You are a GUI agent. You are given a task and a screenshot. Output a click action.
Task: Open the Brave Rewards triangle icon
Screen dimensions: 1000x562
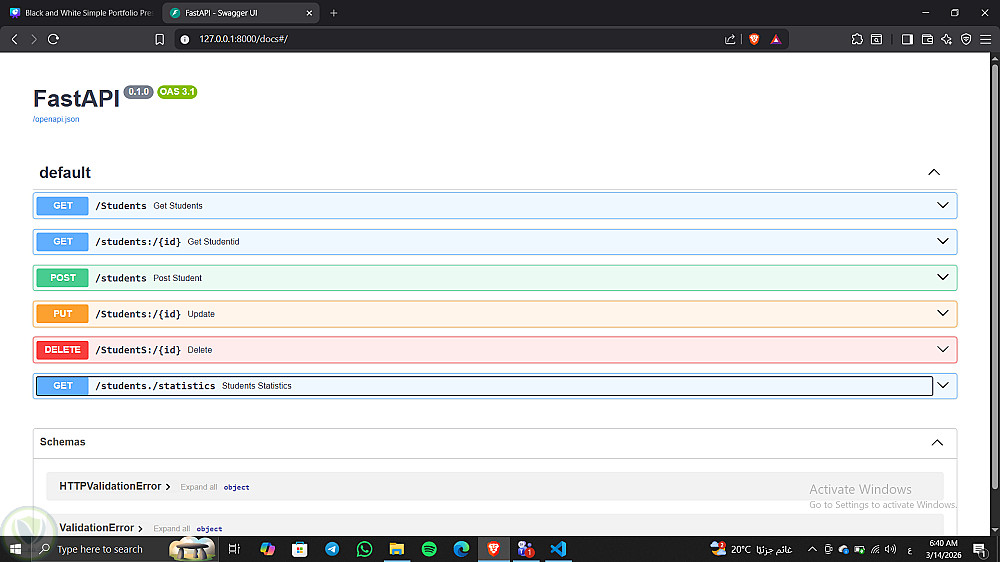(x=776, y=39)
